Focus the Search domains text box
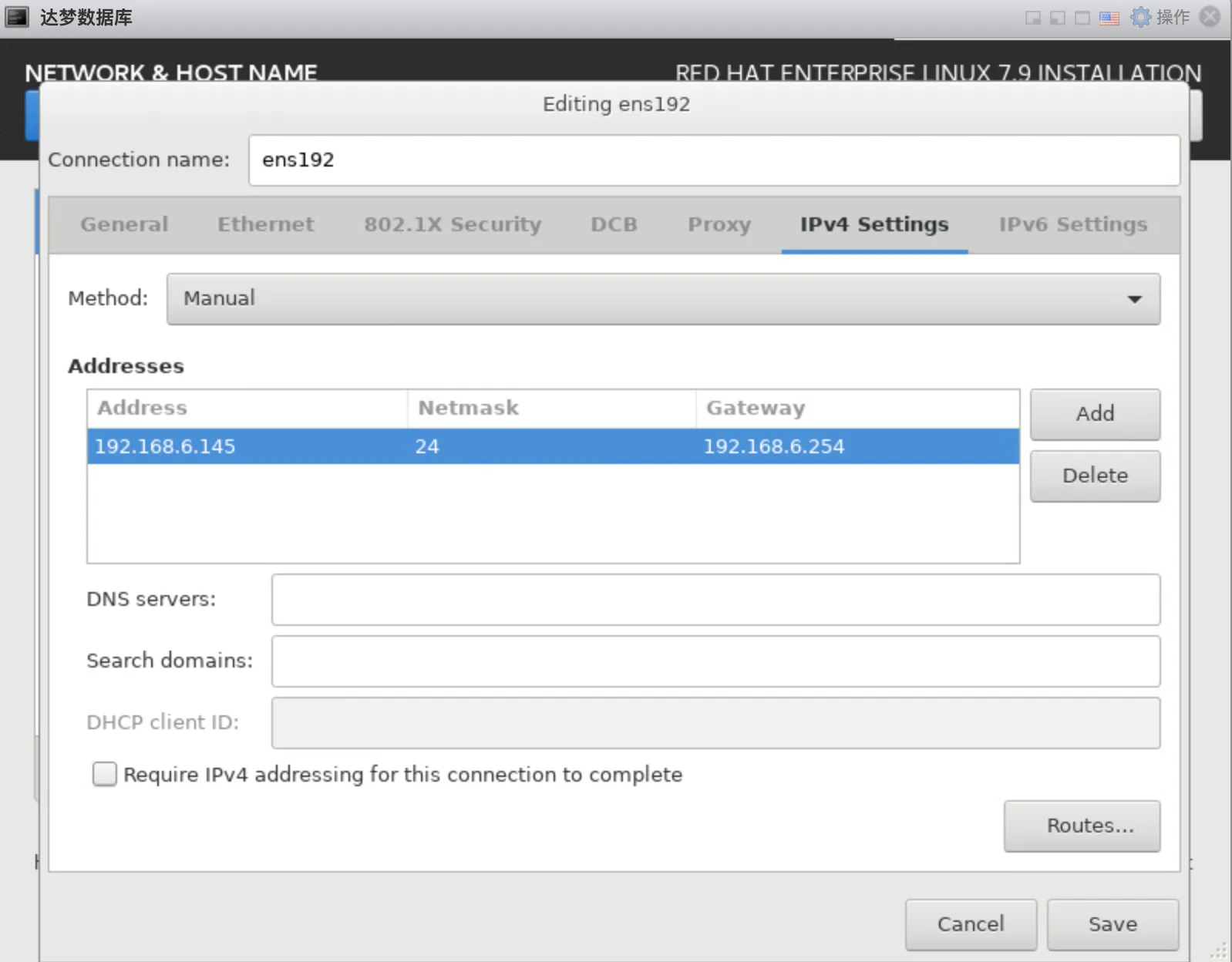1232x962 pixels. 715,661
